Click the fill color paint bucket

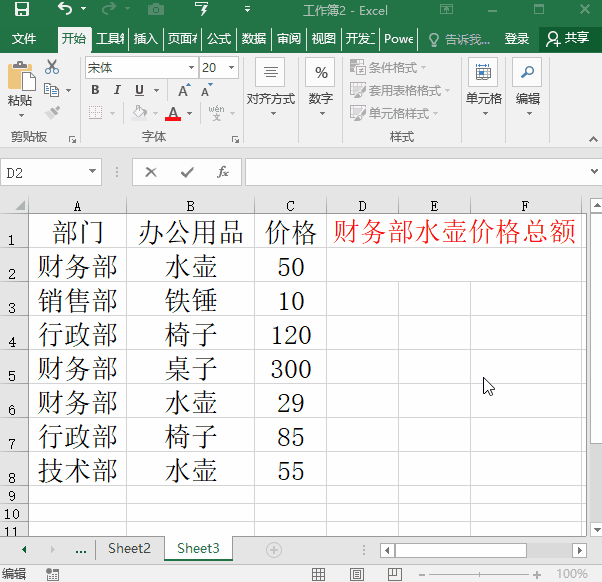139,113
